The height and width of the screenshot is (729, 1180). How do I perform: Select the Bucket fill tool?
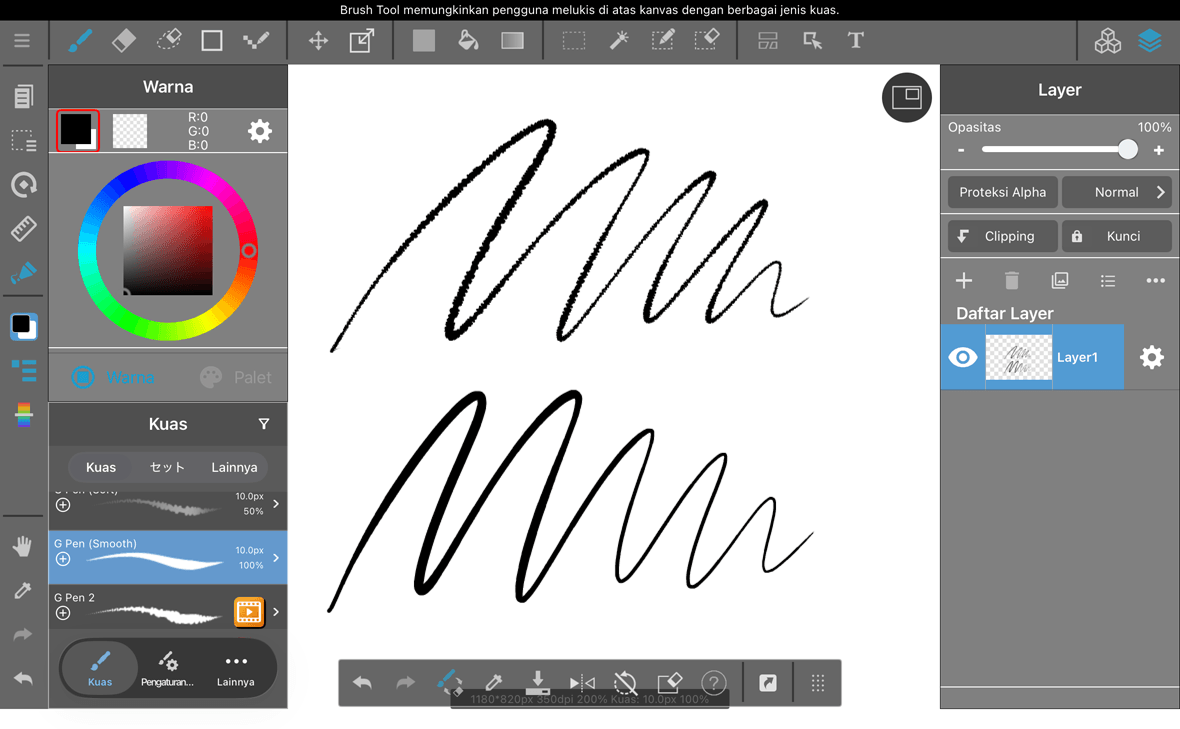[468, 41]
